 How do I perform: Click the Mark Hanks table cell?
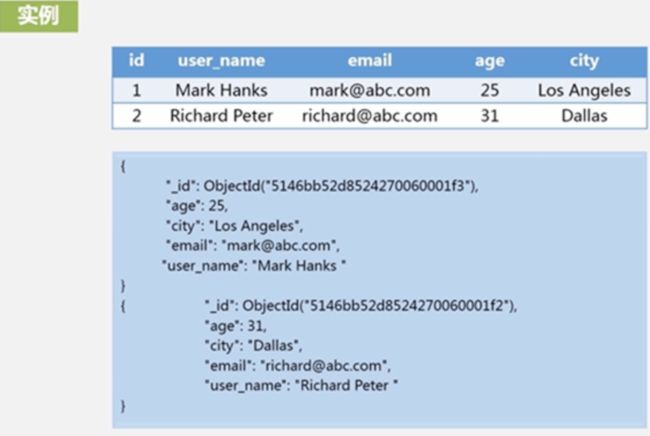click(221, 90)
